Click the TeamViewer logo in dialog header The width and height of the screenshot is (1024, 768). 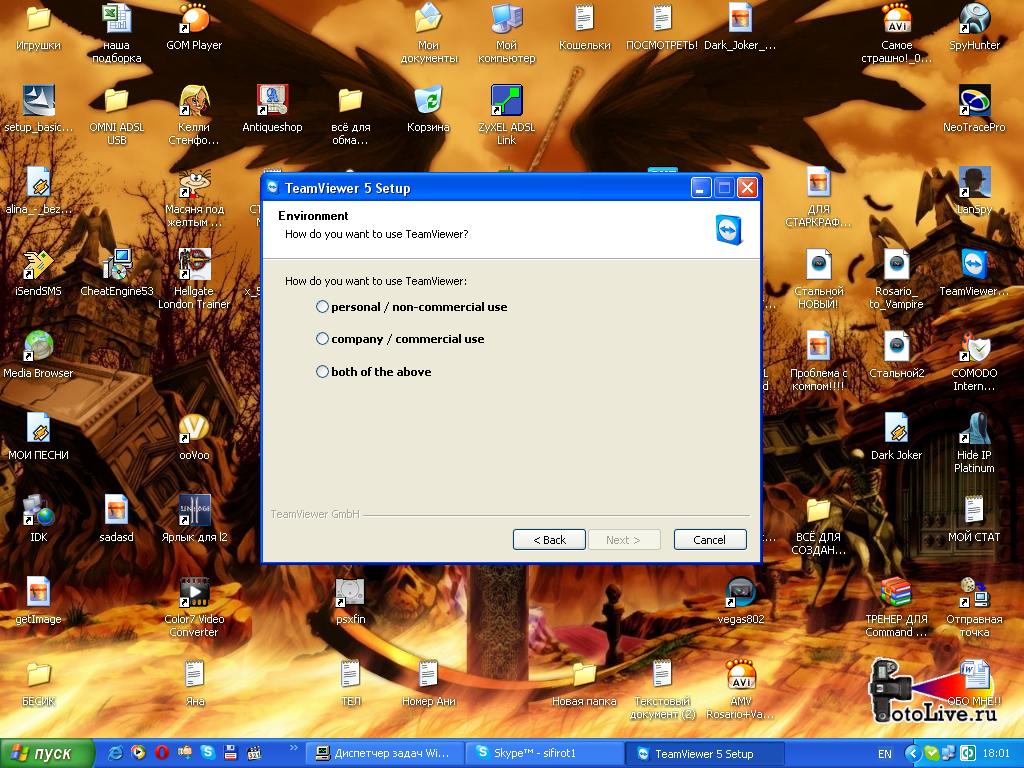[728, 229]
